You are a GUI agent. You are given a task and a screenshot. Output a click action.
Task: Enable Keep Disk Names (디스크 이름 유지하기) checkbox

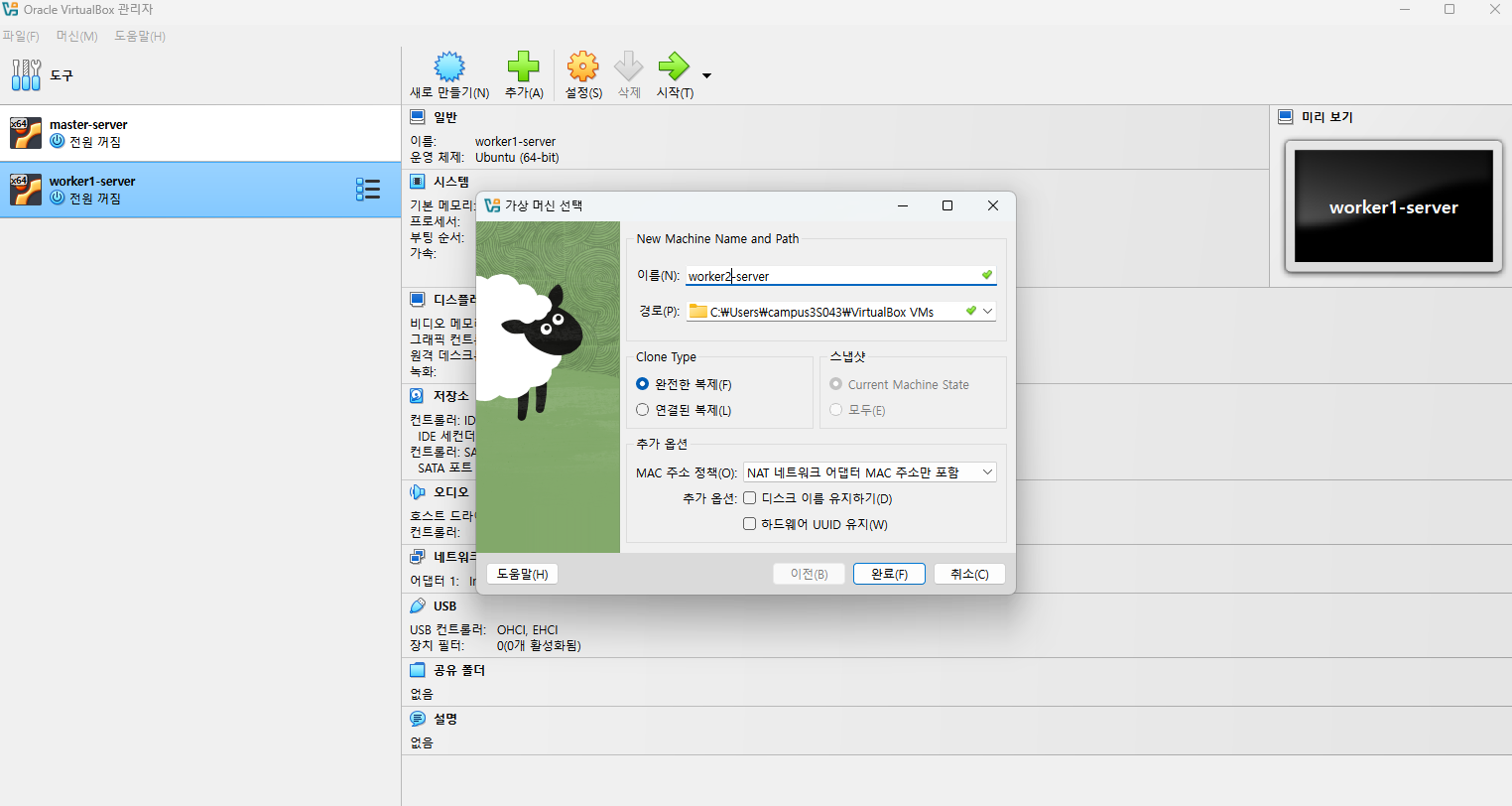pos(750,498)
